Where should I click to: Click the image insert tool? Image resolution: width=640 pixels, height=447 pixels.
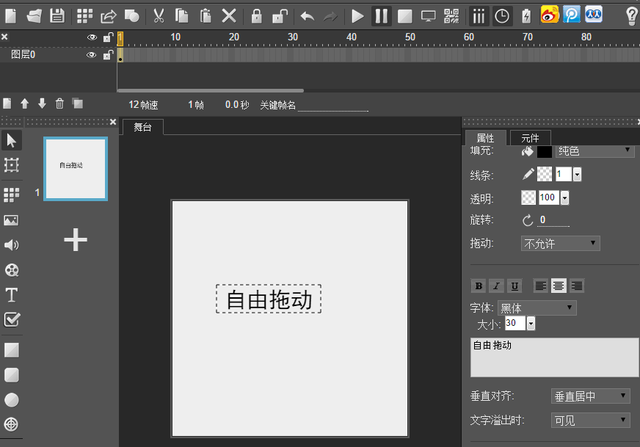tap(12, 219)
